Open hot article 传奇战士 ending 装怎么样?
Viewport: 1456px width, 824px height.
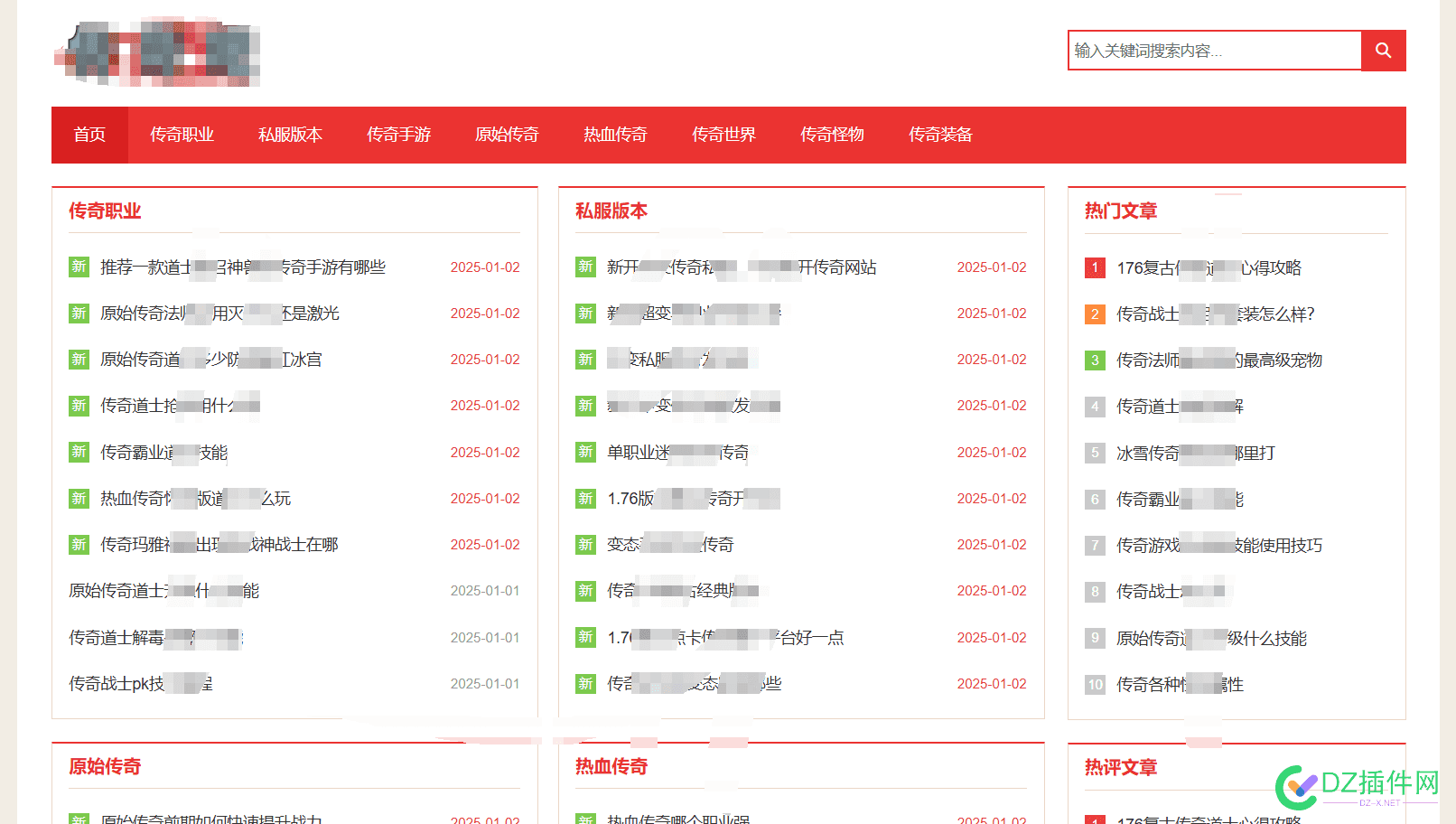click(x=1216, y=314)
